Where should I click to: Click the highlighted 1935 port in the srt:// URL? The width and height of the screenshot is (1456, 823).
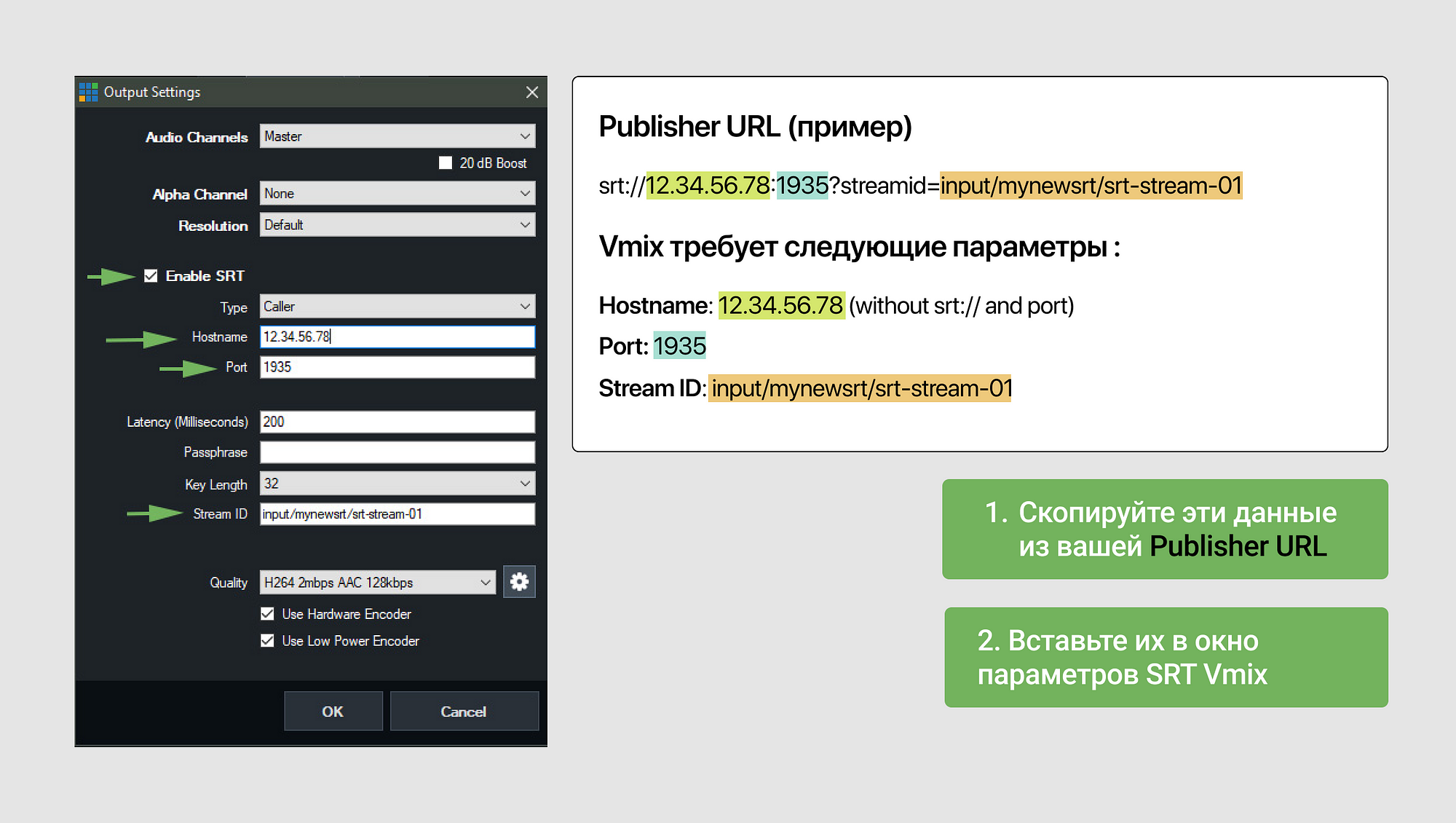[x=802, y=186]
